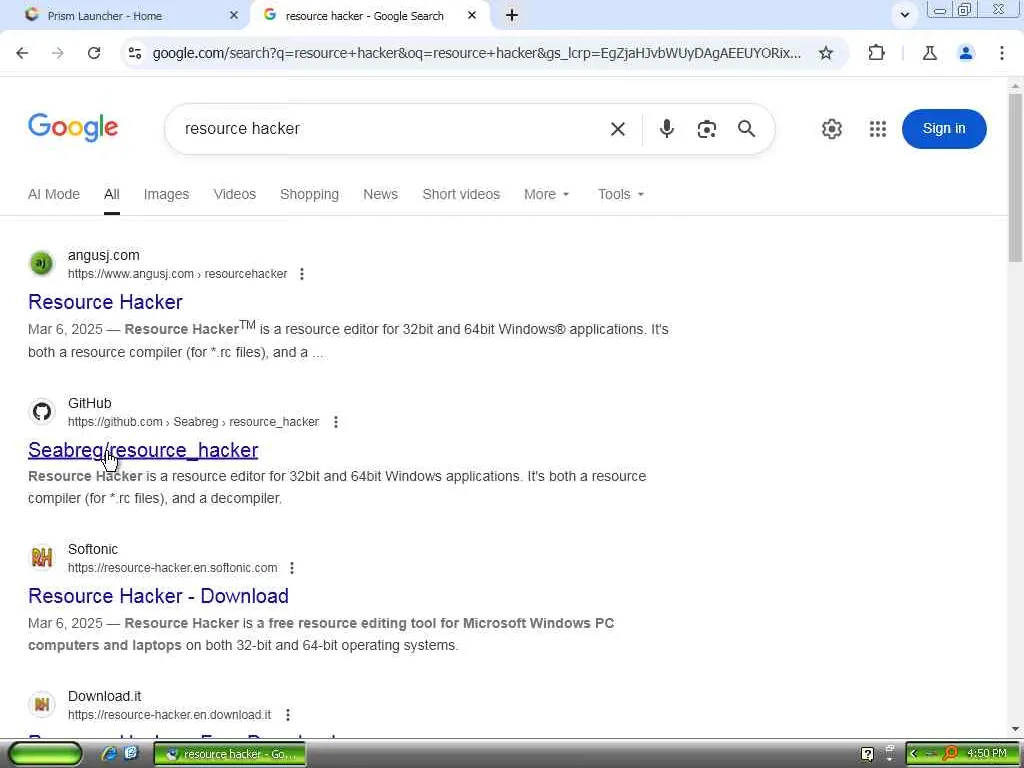Image resolution: width=1024 pixels, height=768 pixels.
Task: Click the Softonic RH favicon
Action: 42,558
